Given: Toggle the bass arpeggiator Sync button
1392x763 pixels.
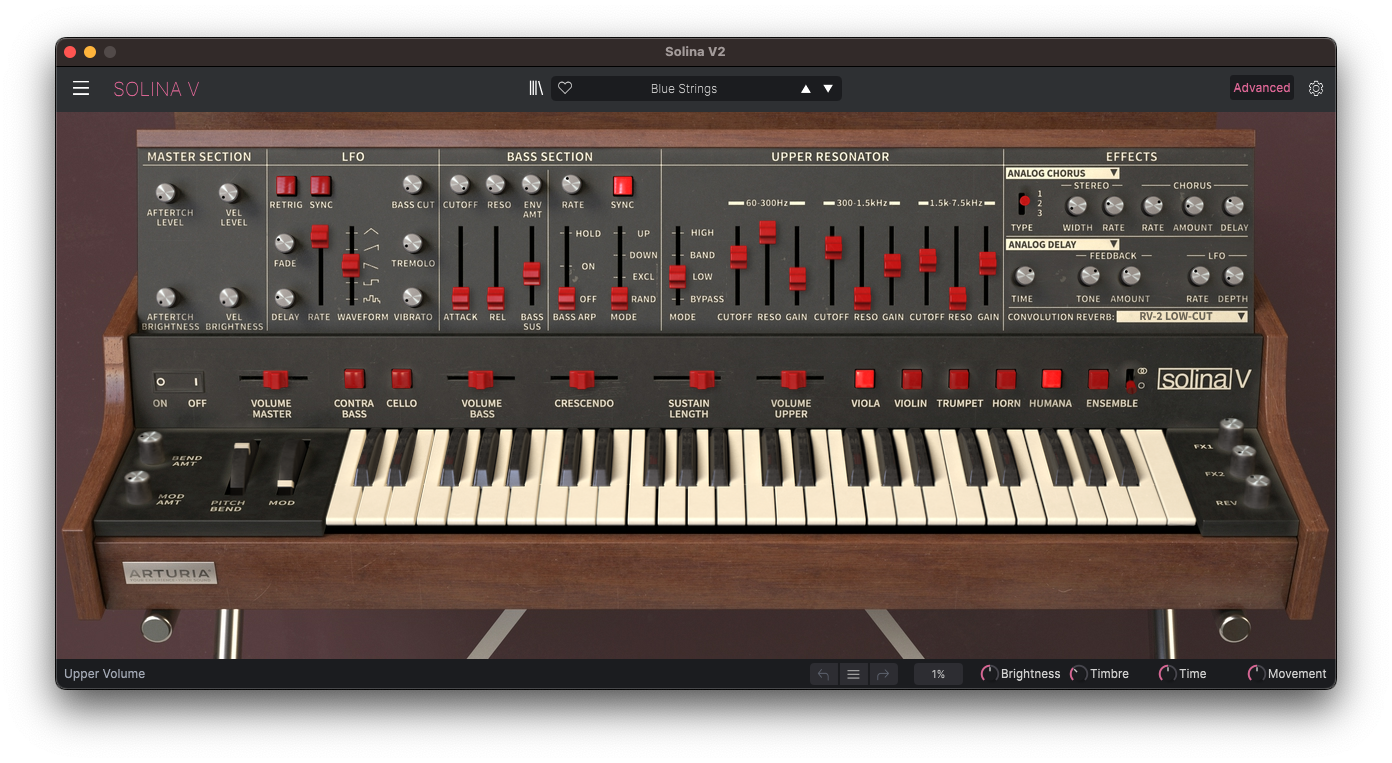Looking at the screenshot, I should (623, 185).
